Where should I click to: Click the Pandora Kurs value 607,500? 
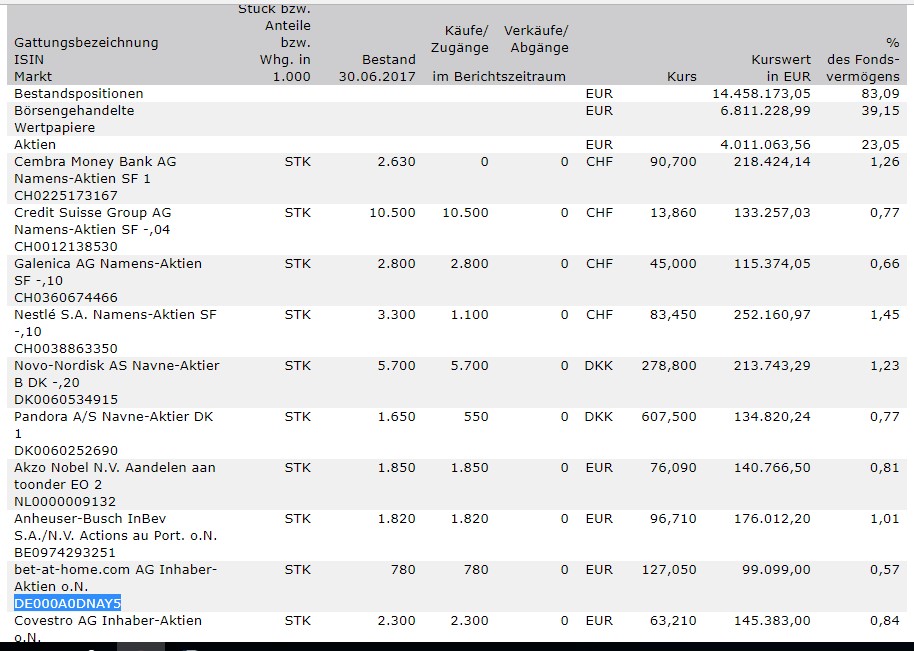tap(669, 417)
